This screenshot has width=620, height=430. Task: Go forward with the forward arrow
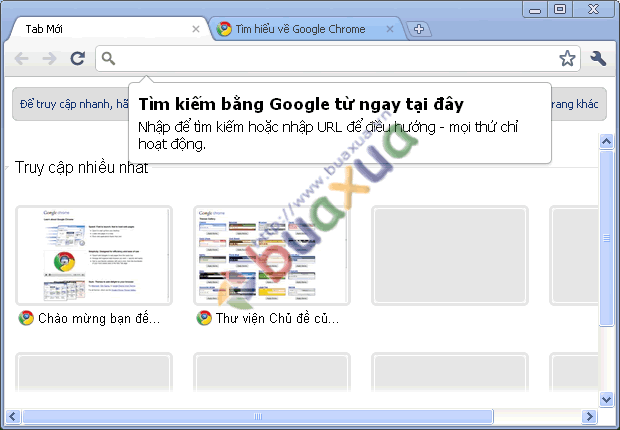pos(49,59)
